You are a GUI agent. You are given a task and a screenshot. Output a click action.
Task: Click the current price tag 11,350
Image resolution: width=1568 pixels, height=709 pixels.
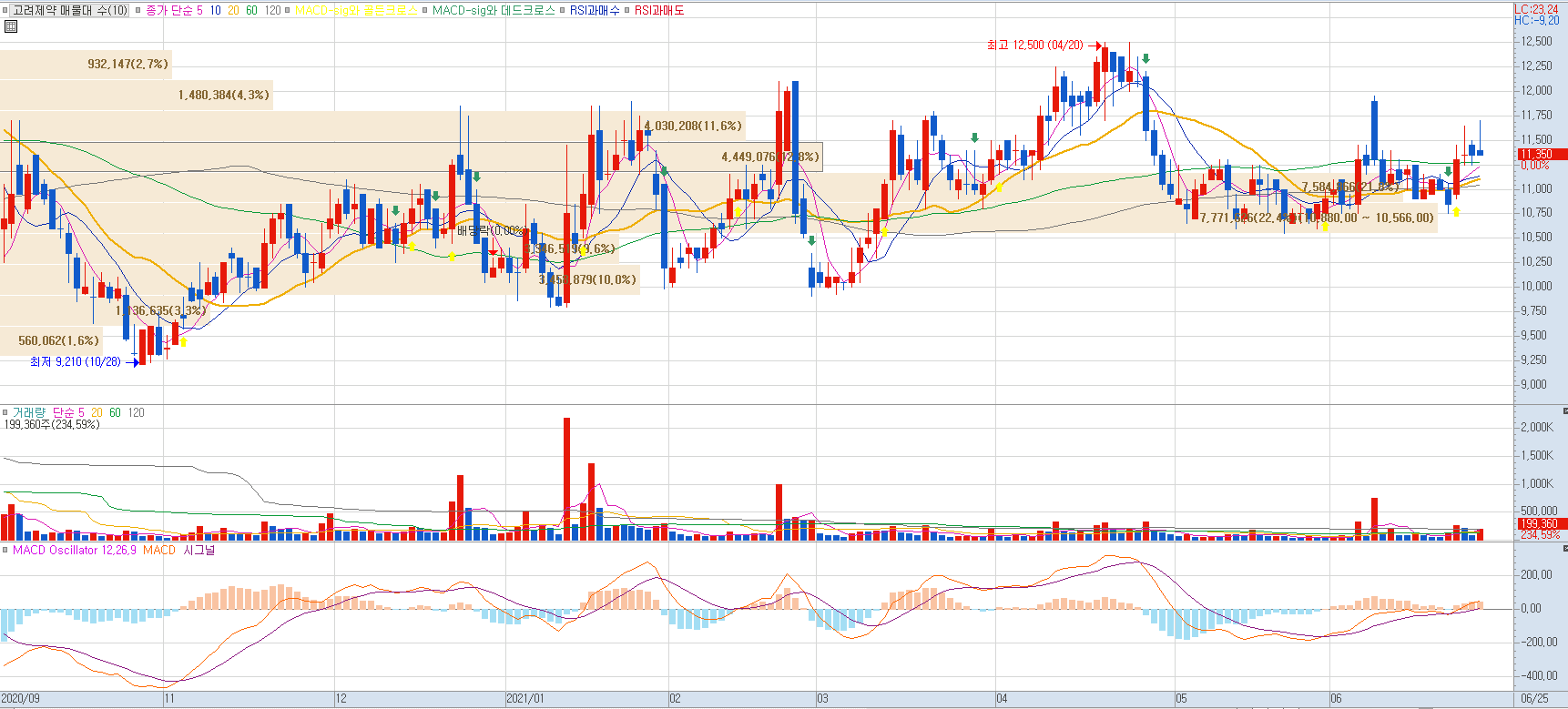[x=1542, y=154]
